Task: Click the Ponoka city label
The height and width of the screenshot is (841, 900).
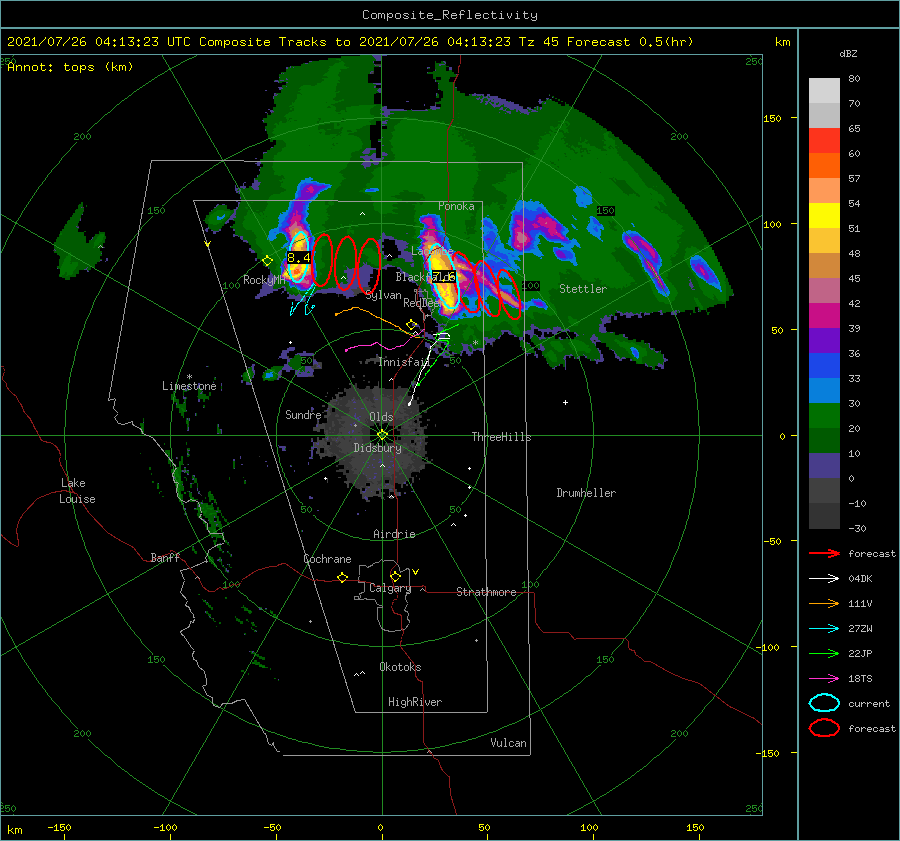Action: click(456, 206)
